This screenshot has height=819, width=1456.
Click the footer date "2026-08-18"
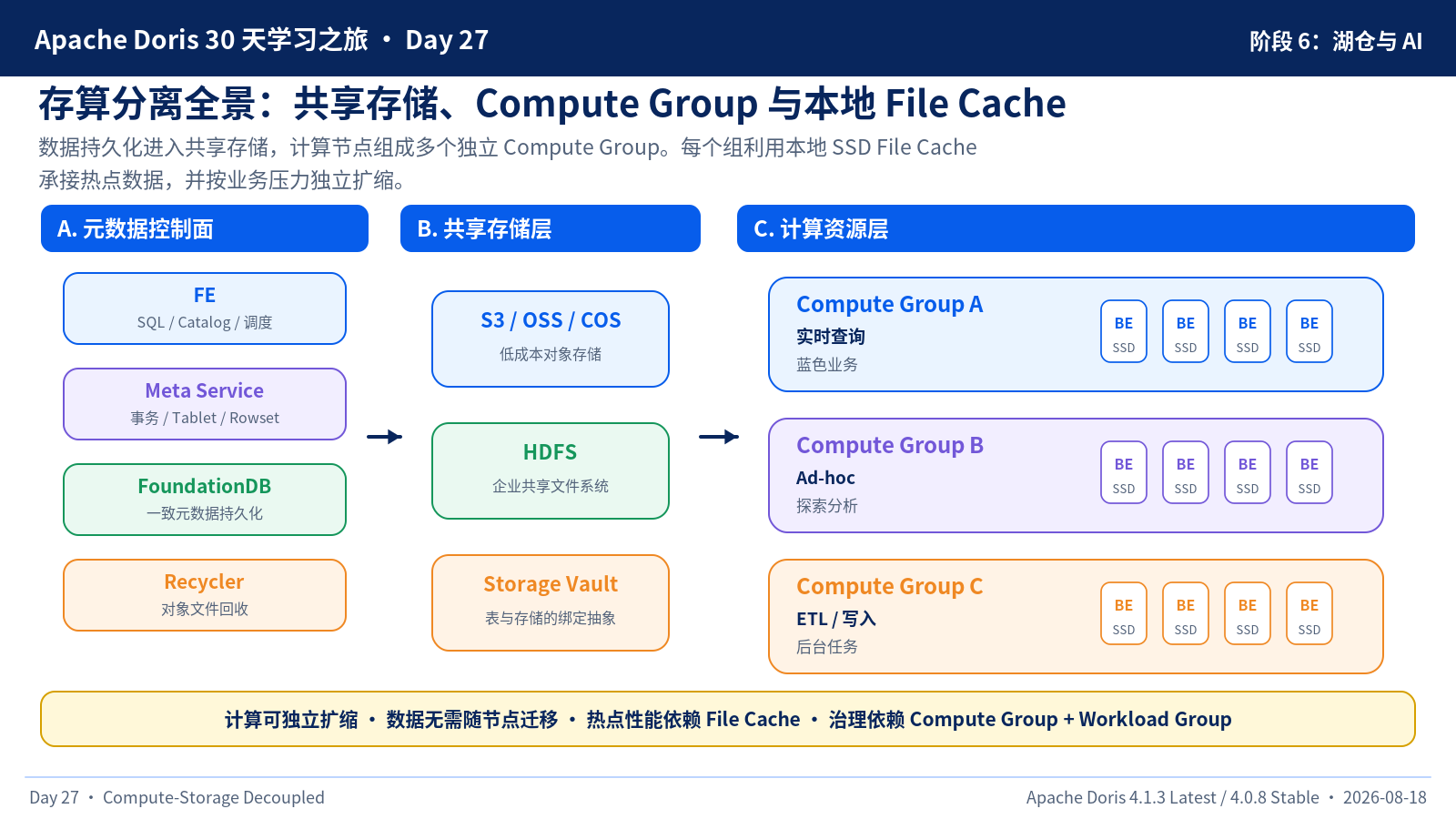(x=1385, y=797)
